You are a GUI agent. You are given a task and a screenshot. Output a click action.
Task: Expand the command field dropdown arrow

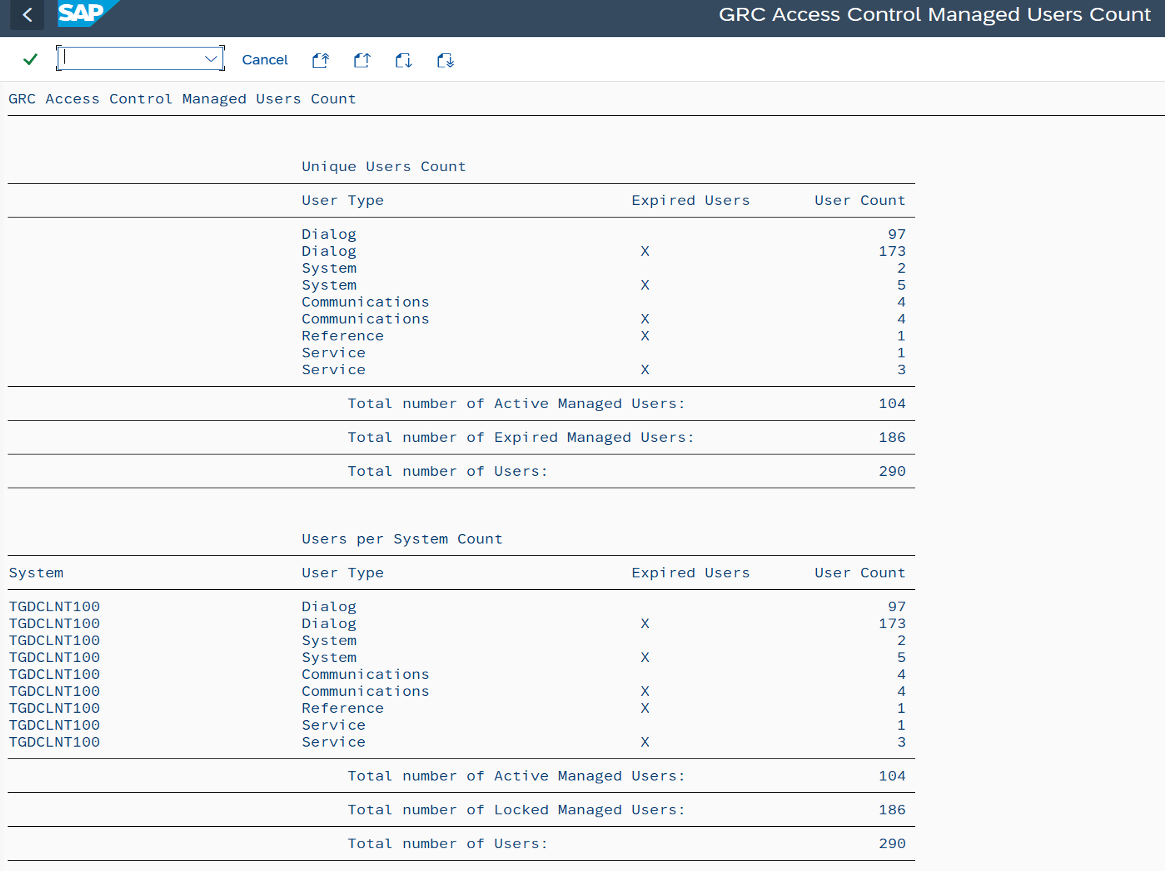point(211,59)
